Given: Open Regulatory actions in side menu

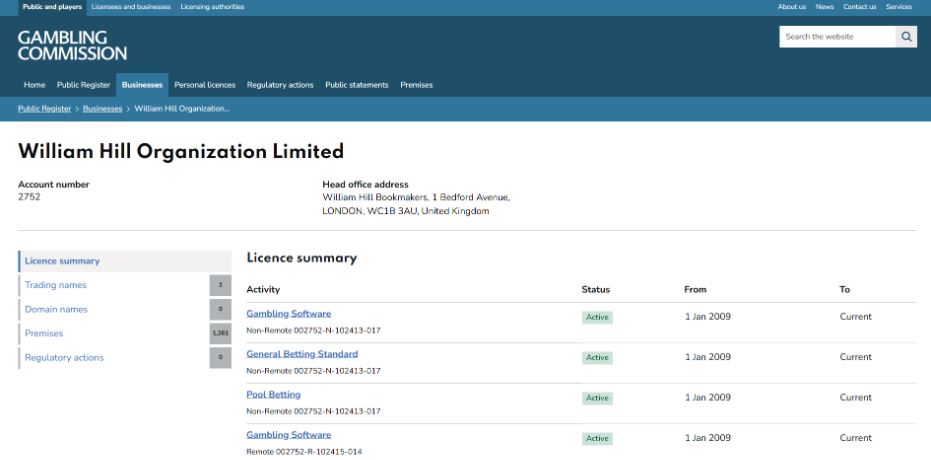Looking at the screenshot, I should pos(64,358).
